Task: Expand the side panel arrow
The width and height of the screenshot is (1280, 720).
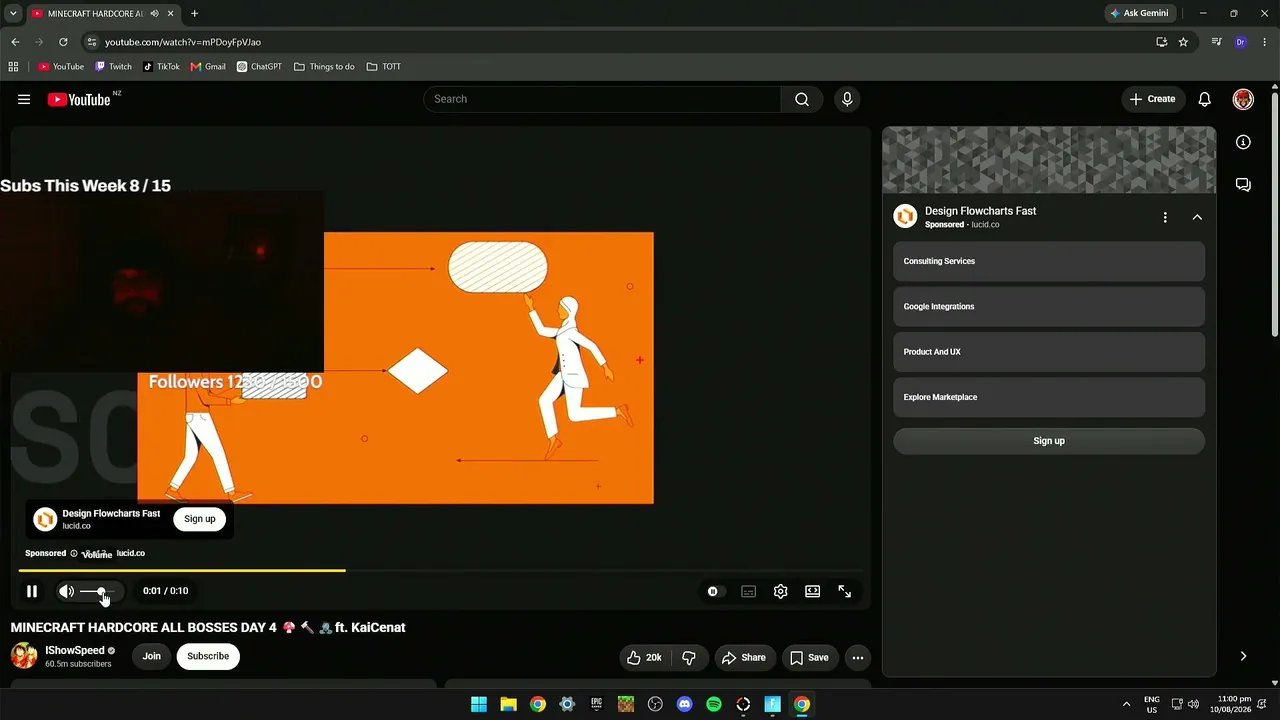Action: [1243, 656]
